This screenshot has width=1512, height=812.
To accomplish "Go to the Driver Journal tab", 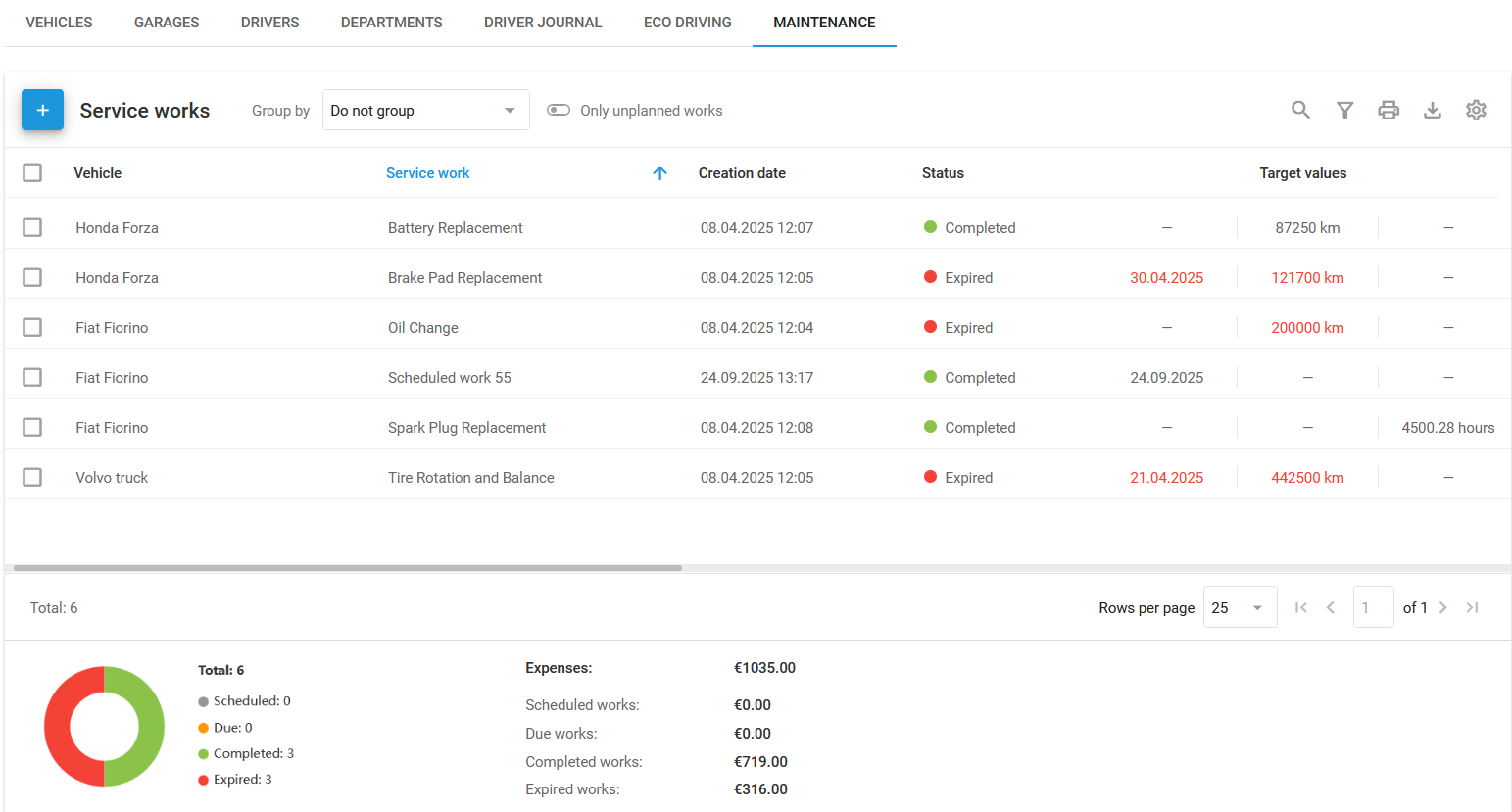I will (543, 23).
